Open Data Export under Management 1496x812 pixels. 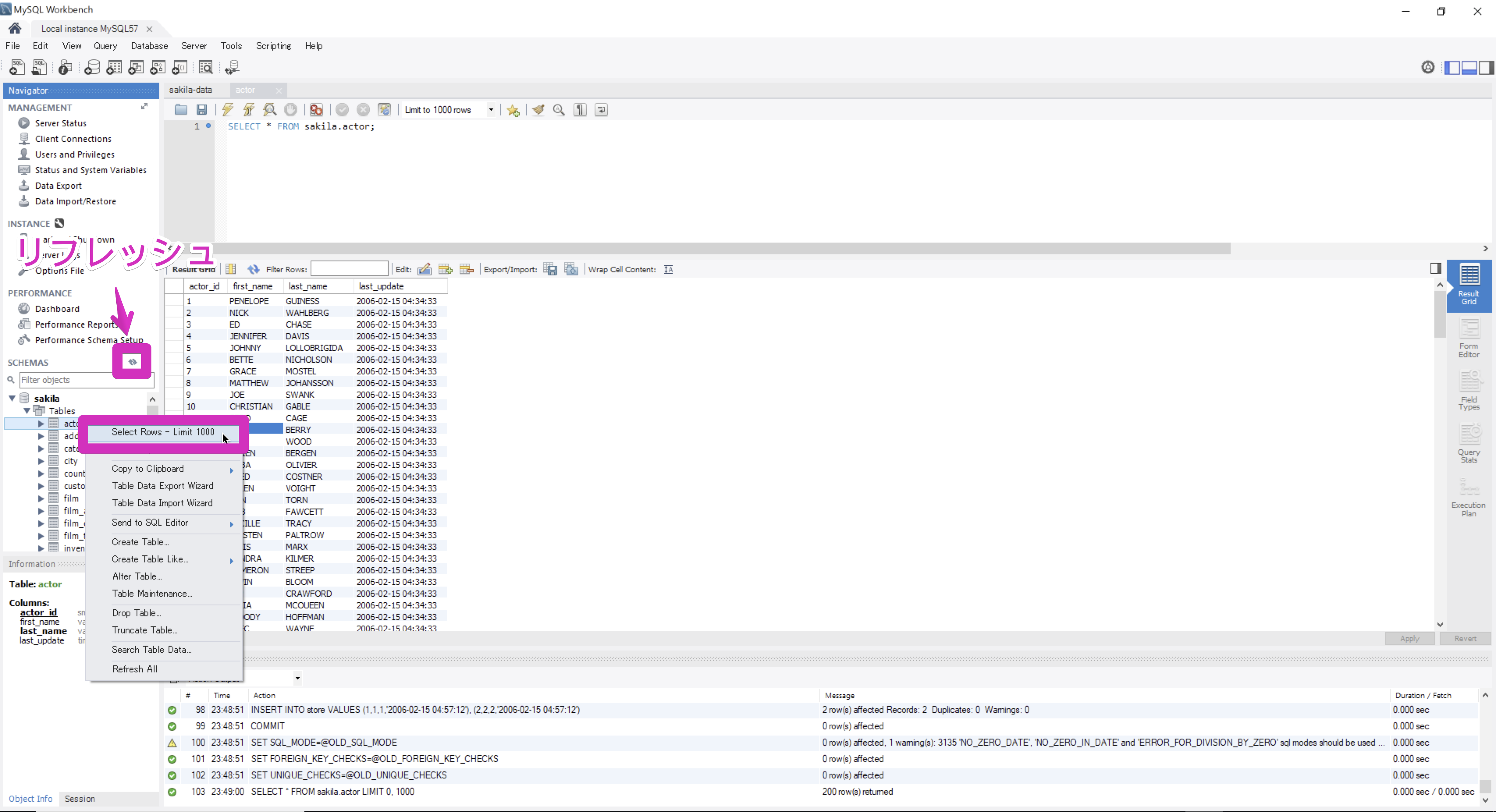pyautogui.click(x=57, y=185)
